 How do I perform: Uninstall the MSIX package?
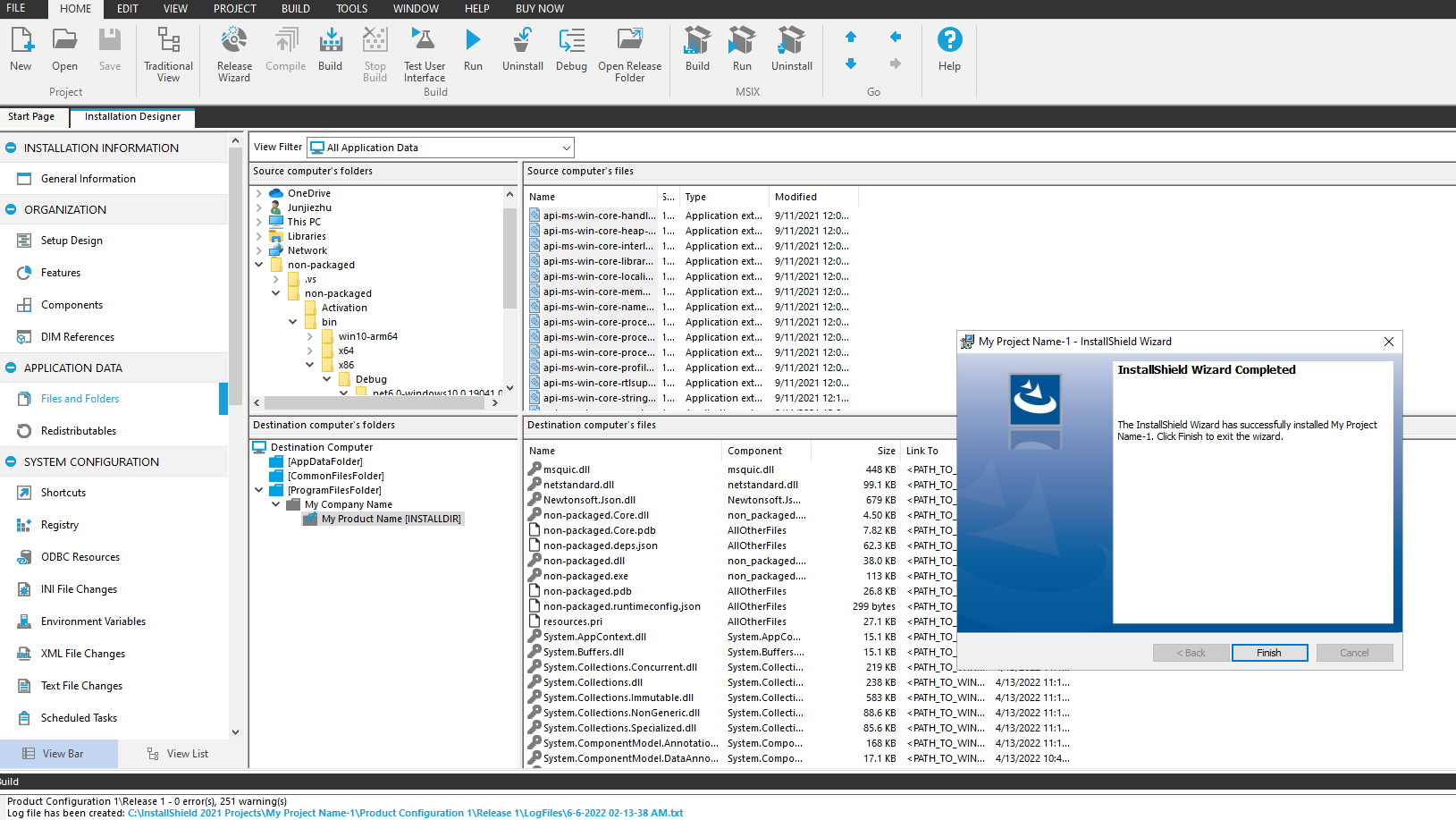click(x=792, y=50)
